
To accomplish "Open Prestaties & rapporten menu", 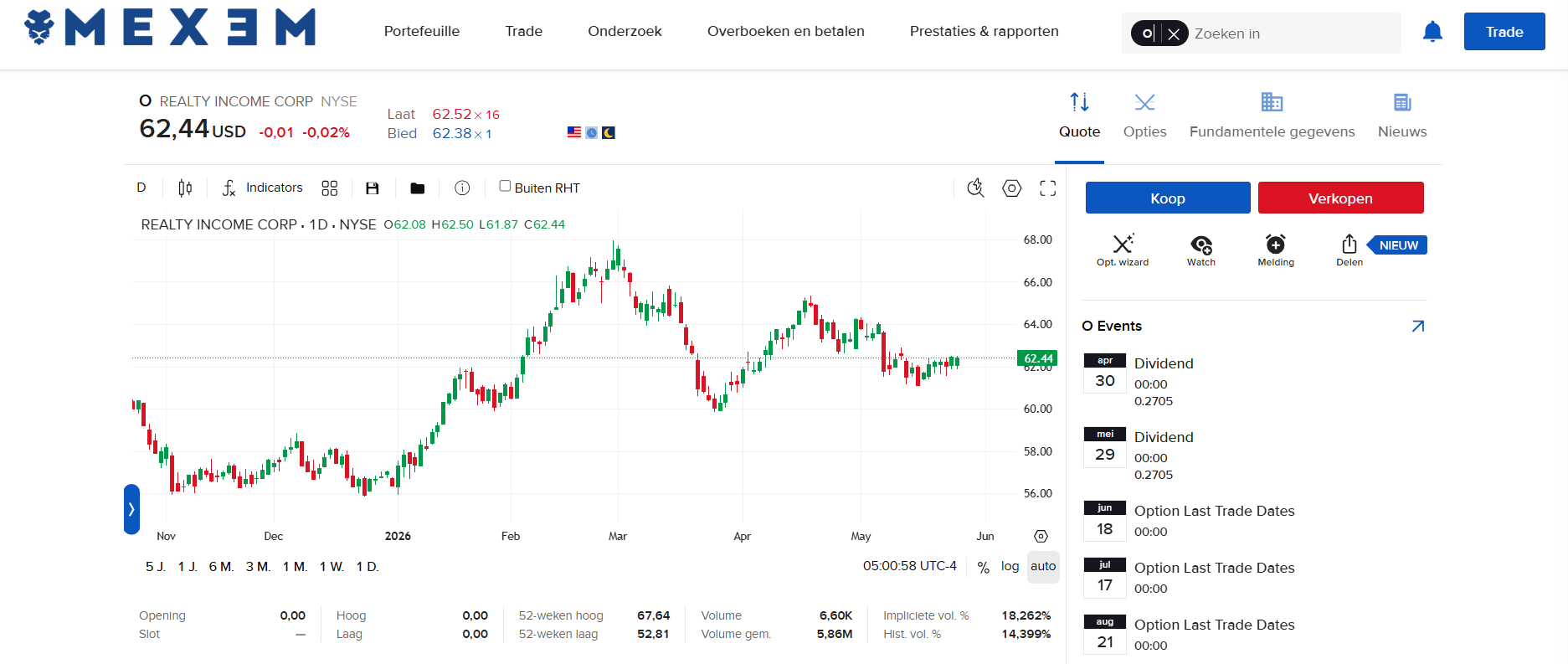I will (x=984, y=31).
